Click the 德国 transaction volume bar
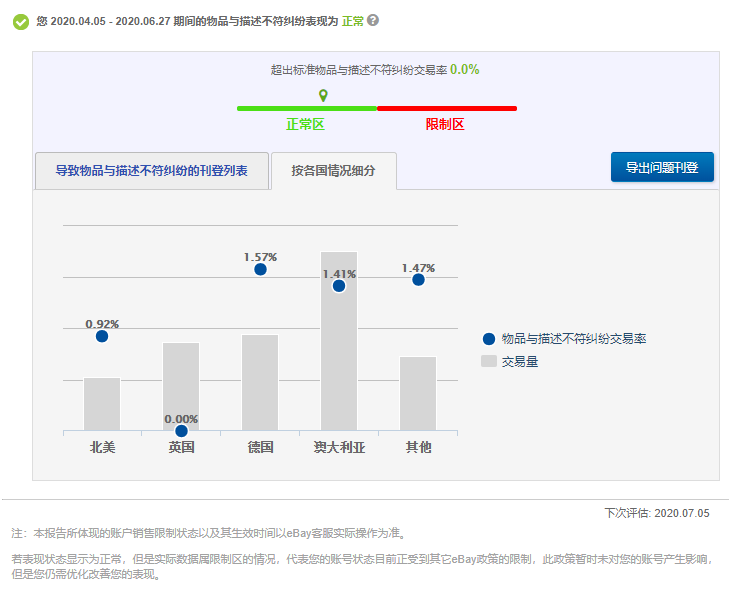This screenshot has width=729, height=594. (260, 385)
